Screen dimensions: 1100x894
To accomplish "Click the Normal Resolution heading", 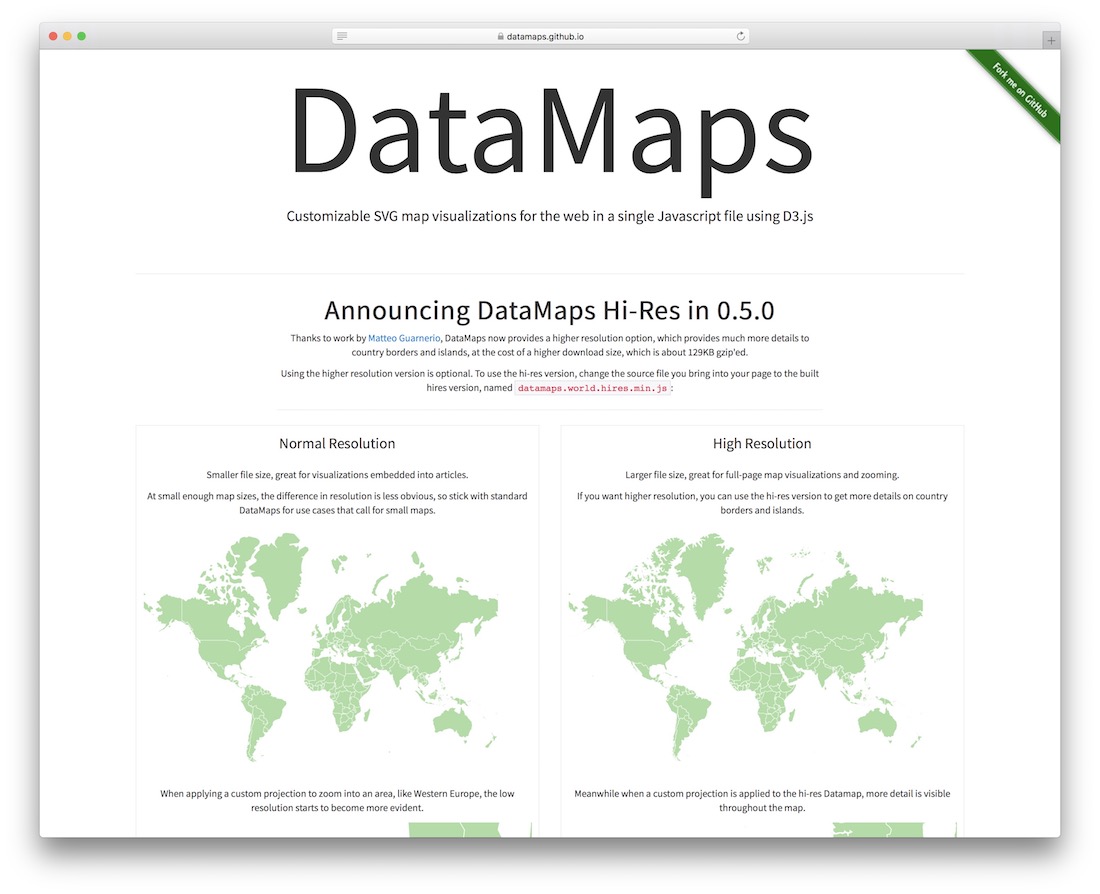I will [337, 443].
